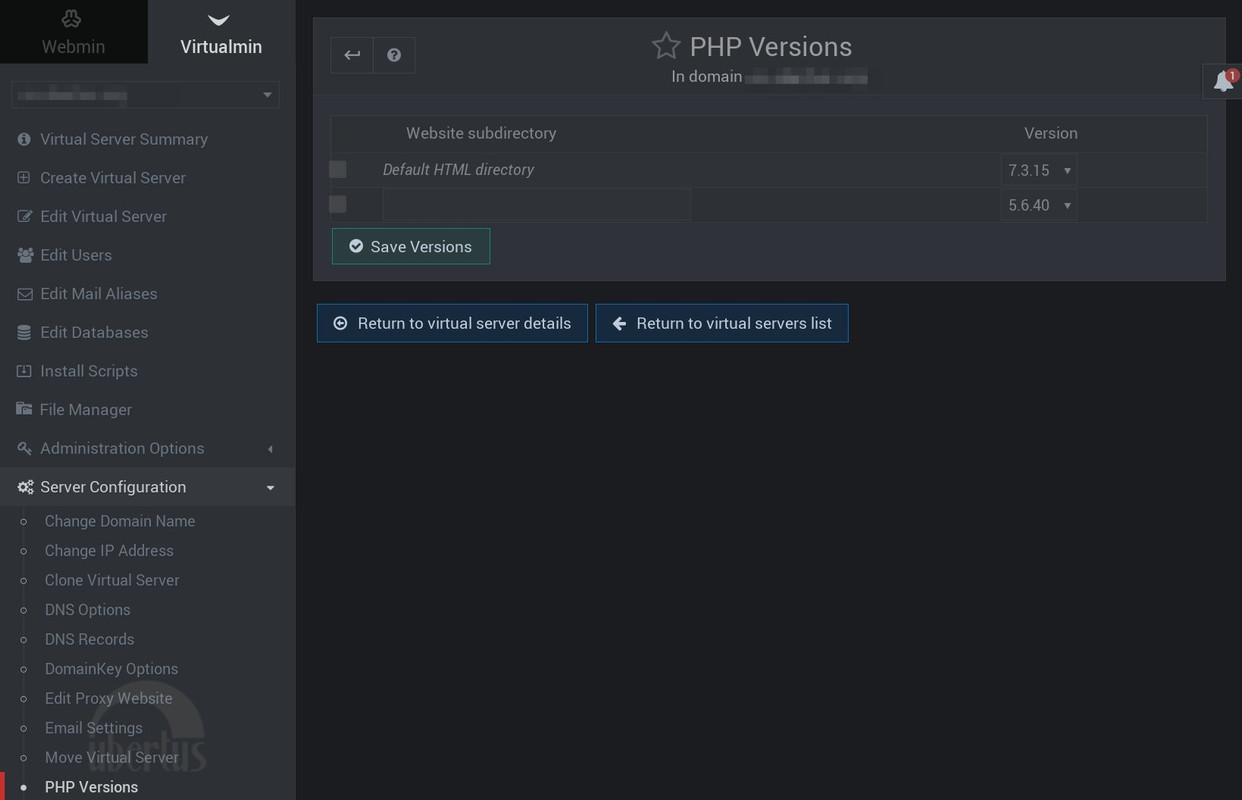
Task: Click the Default HTML directory text
Action: tap(458, 170)
